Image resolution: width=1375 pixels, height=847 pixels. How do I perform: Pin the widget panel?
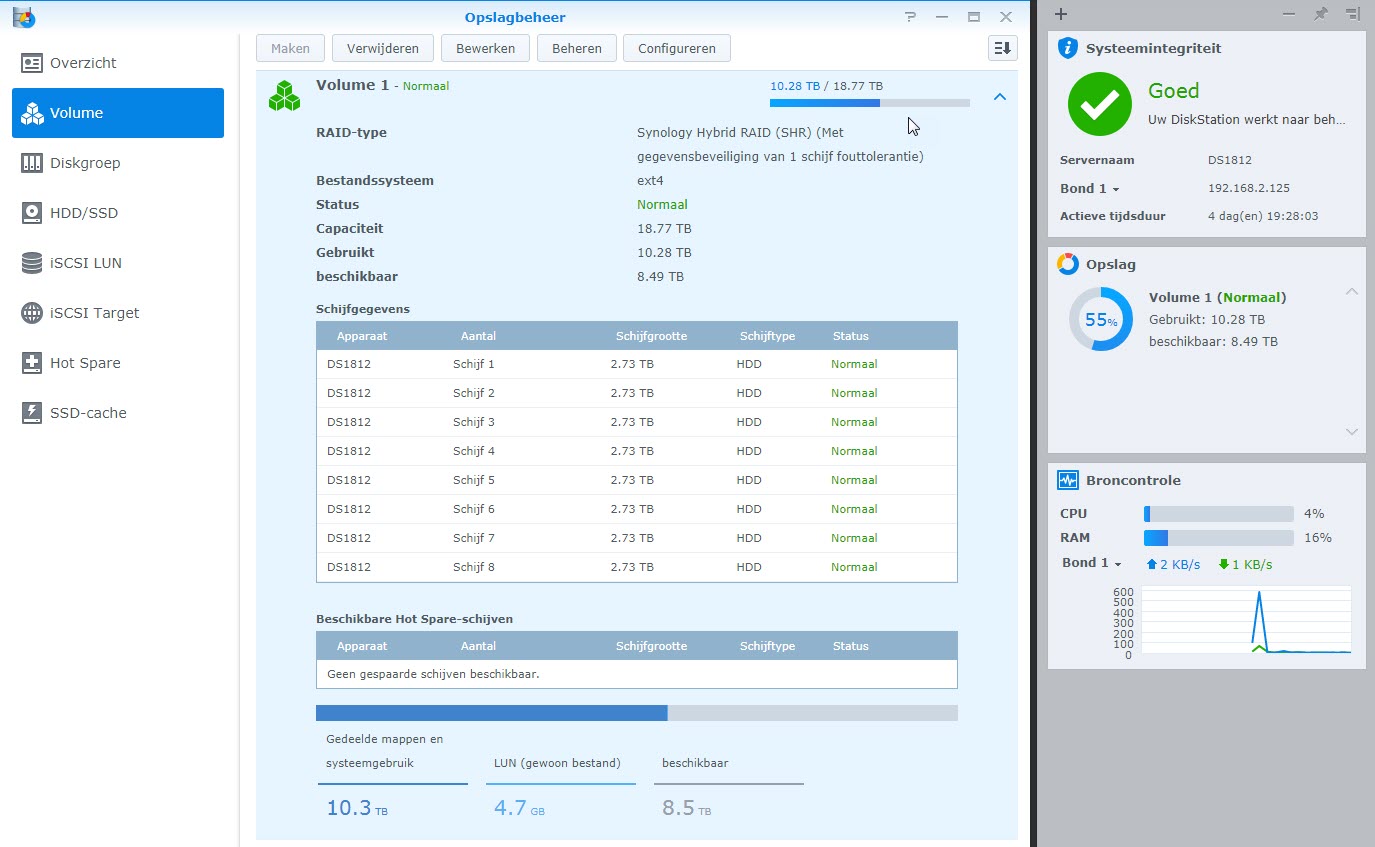click(1321, 14)
